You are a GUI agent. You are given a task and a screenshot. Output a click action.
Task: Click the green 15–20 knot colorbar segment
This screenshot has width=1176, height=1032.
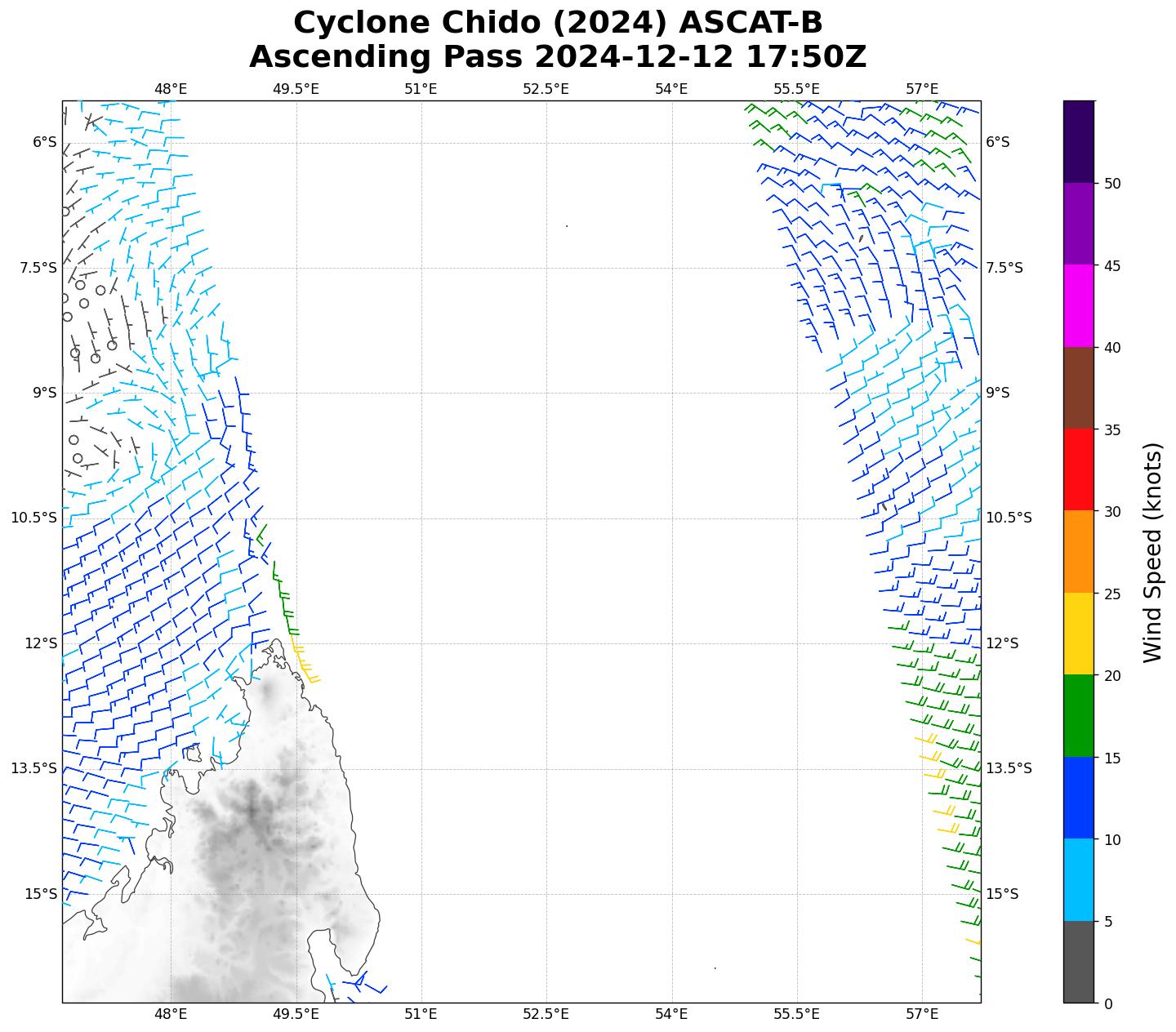pos(1078,716)
